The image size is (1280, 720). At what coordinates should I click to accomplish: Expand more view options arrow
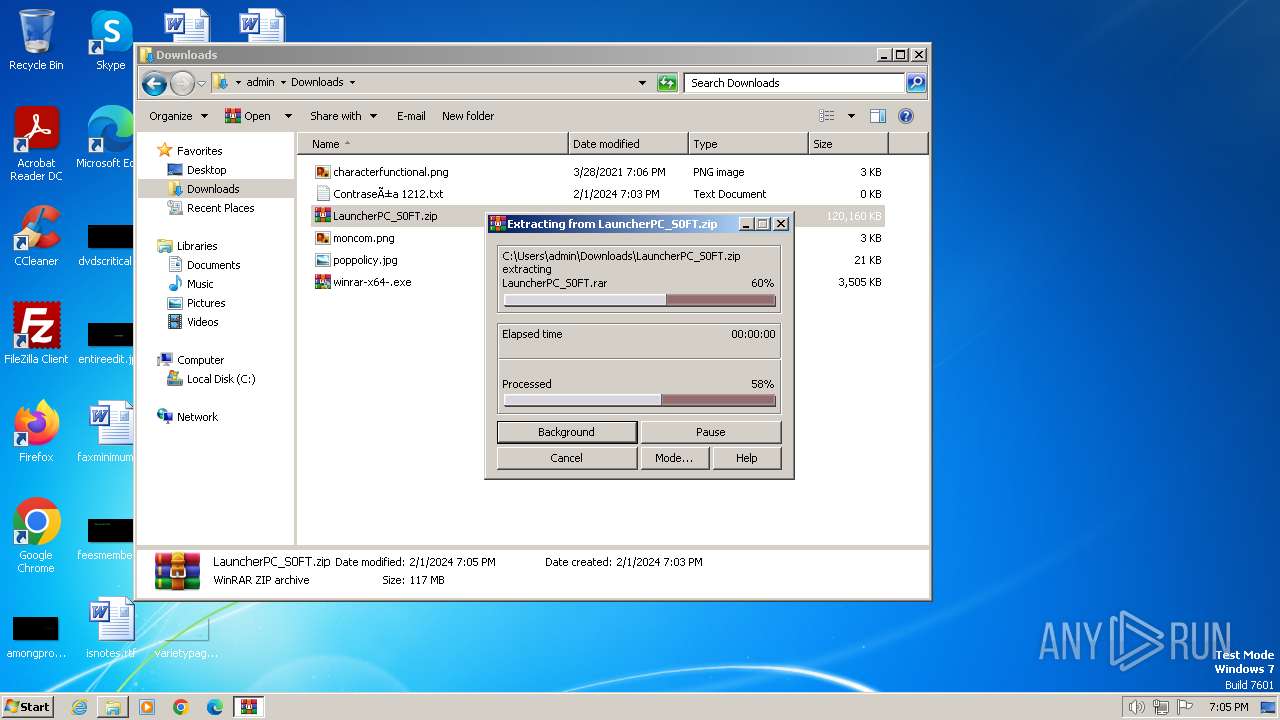click(x=851, y=116)
